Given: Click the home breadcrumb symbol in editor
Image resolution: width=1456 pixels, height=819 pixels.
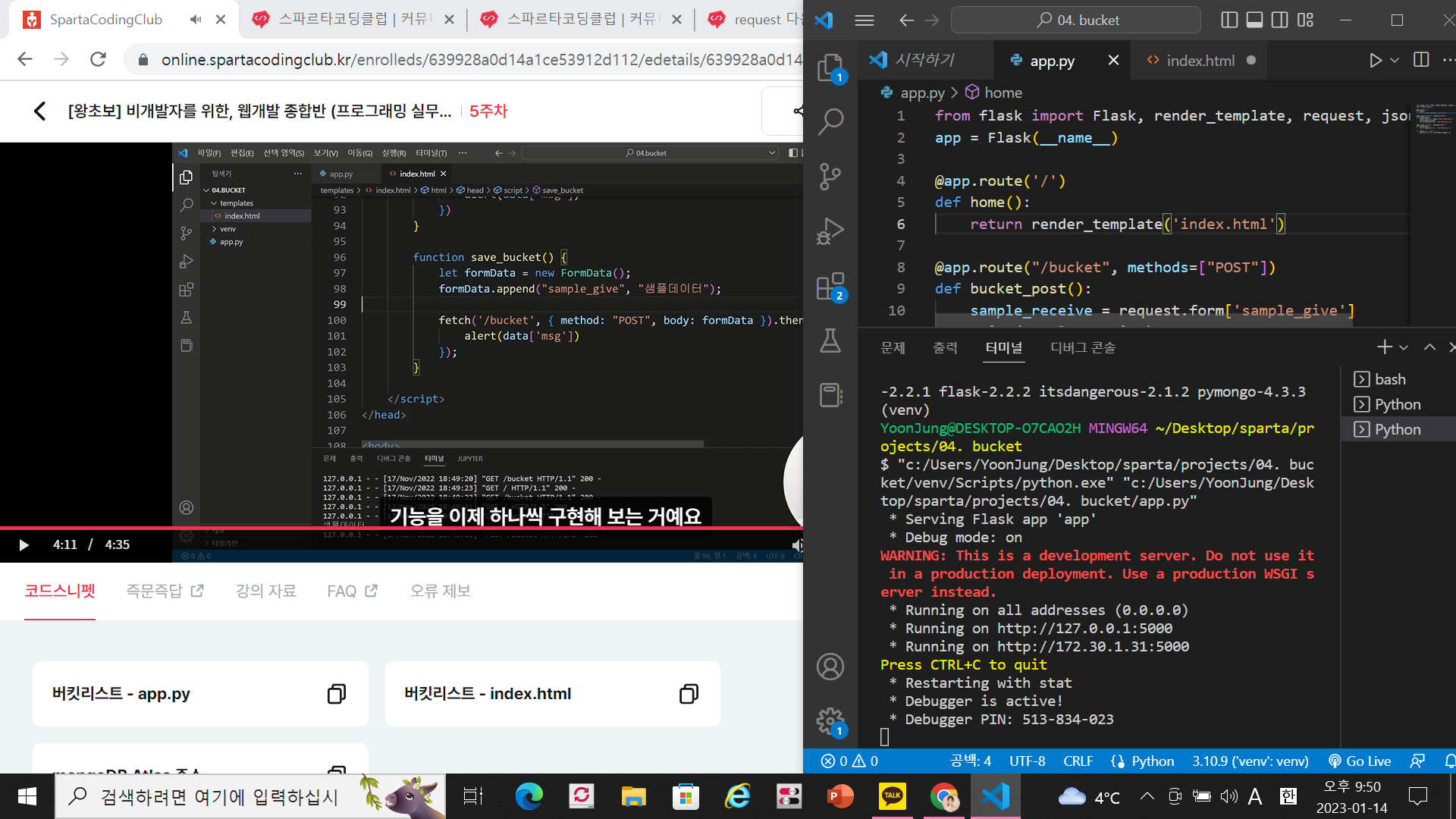Looking at the screenshot, I should (x=993, y=93).
